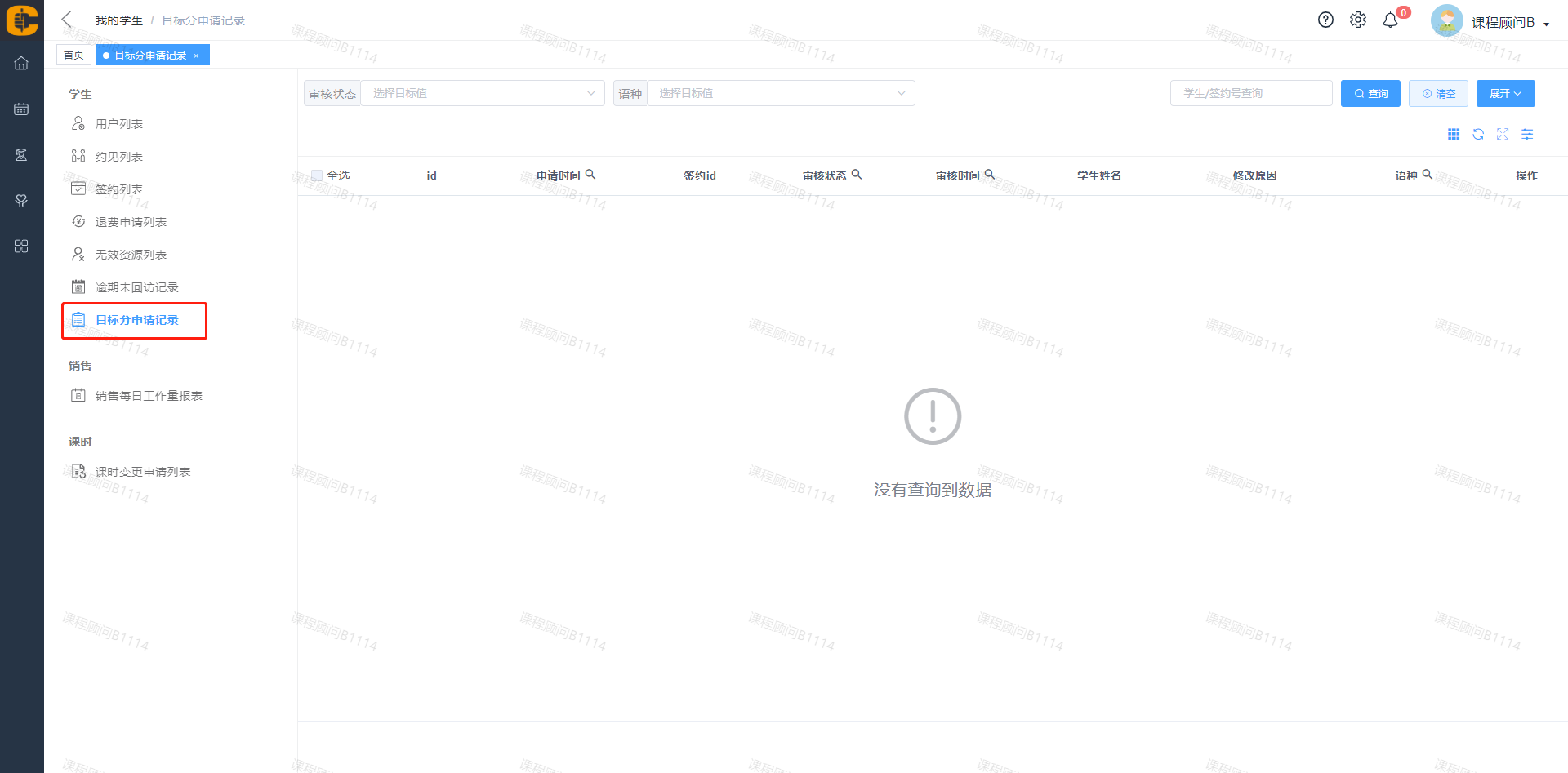
Task: Click the 查询 search button
Action: (1370, 93)
